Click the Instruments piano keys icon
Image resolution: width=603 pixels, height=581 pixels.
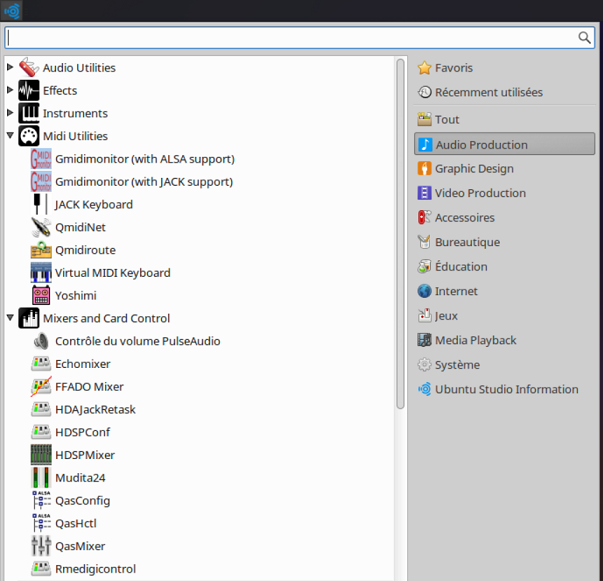(x=29, y=113)
